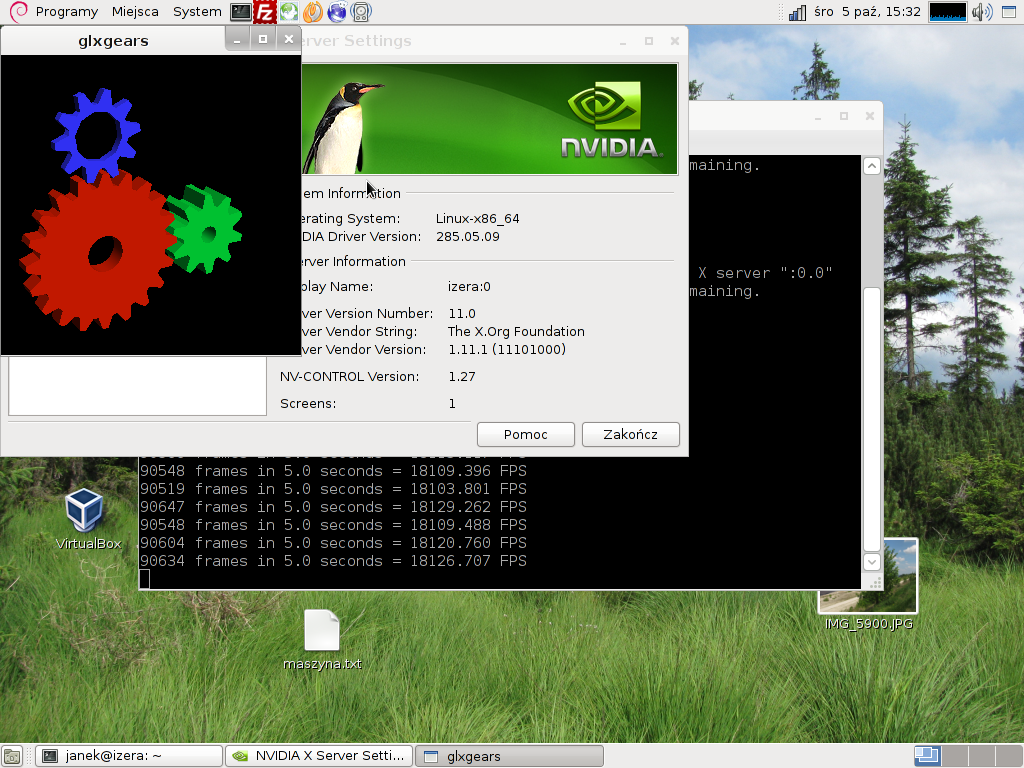This screenshot has height=768, width=1024.
Task: Switch to the third workspace in pager
Action: (982, 756)
